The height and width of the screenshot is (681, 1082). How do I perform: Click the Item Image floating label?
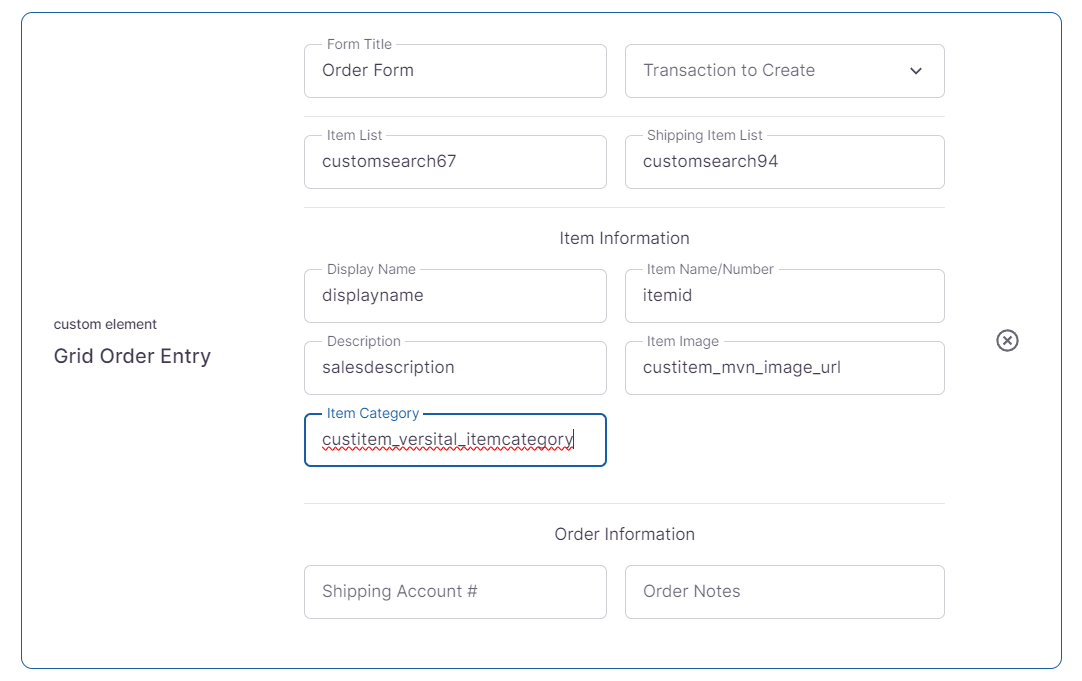pos(682,341)
